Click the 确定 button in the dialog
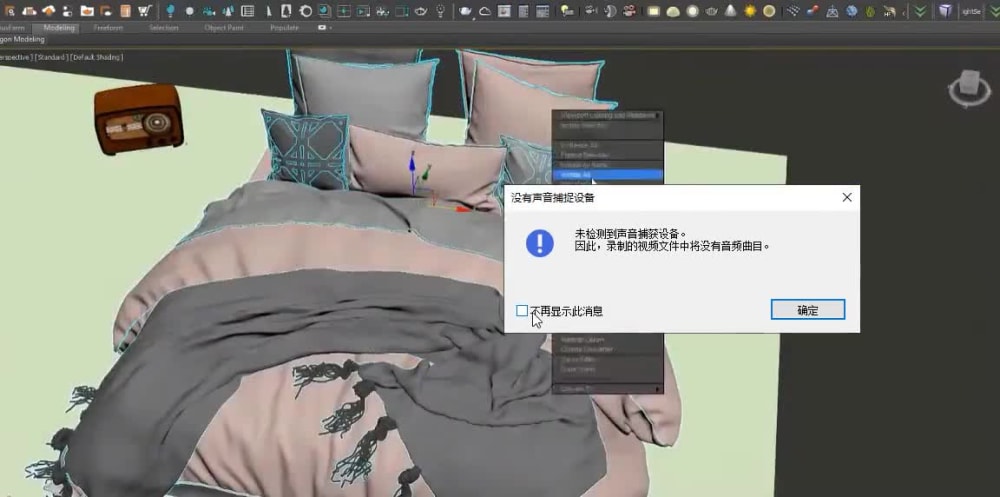 tap(807, 310)
